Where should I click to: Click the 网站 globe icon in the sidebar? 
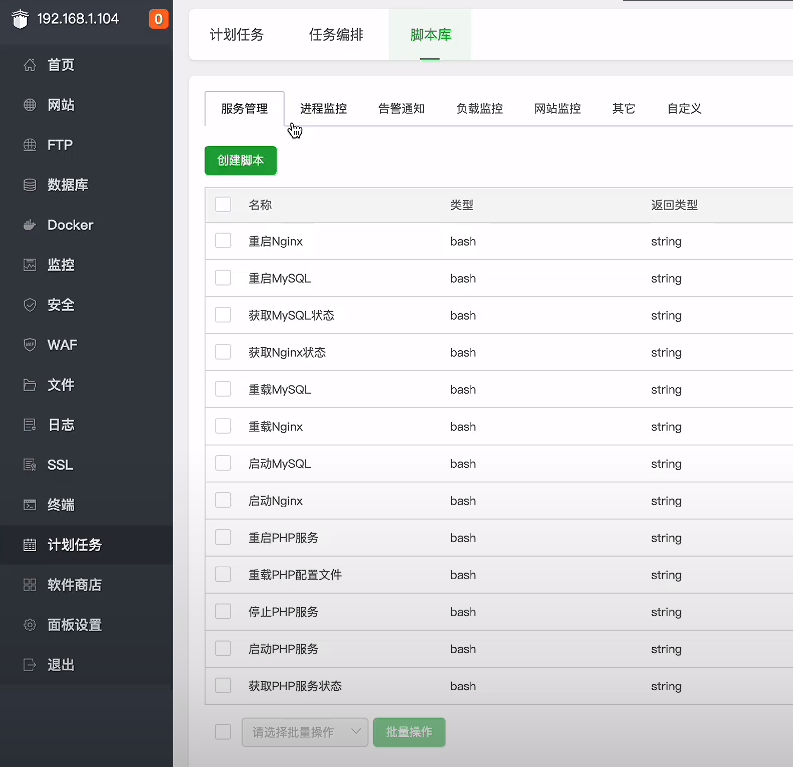30,105
